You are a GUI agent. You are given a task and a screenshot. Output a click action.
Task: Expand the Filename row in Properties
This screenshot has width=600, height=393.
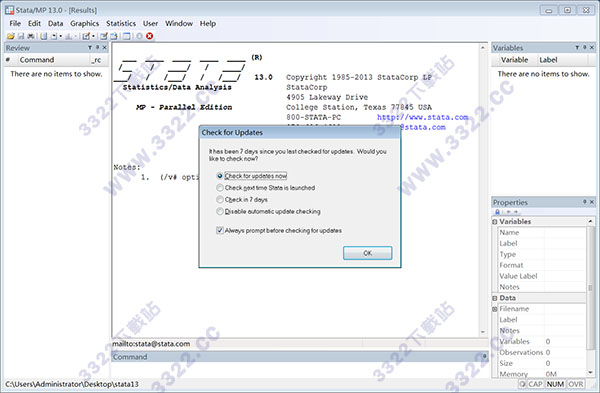(495, 309)
